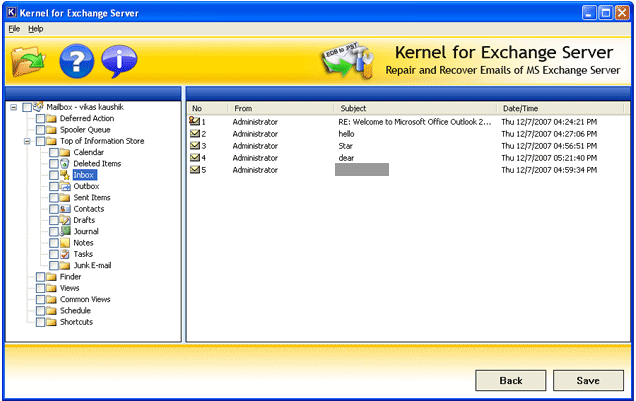Click the open folder toolbar icon

tap(28, 61)
